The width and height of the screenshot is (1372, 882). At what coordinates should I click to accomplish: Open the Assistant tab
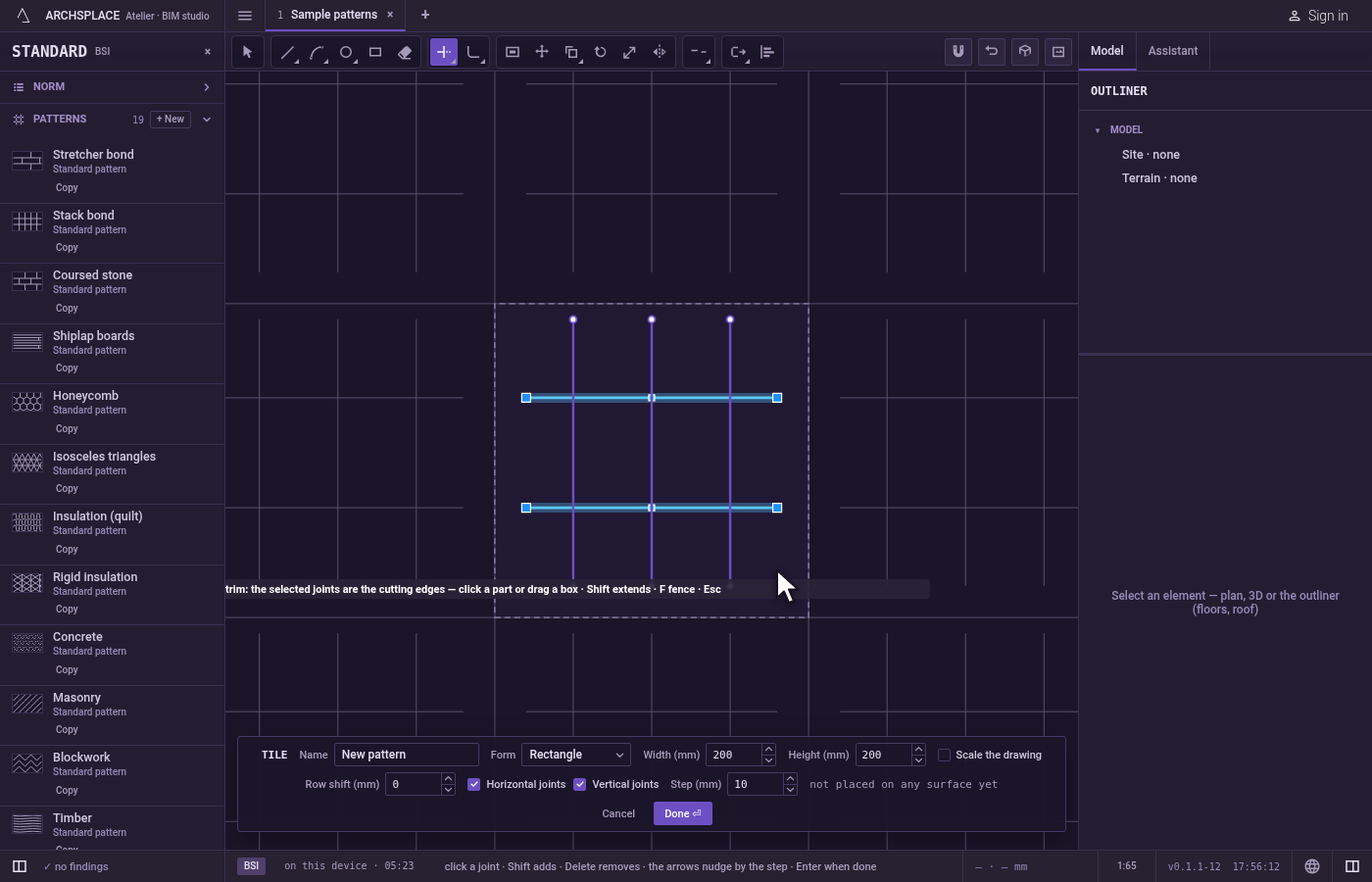coord(1173,51)
